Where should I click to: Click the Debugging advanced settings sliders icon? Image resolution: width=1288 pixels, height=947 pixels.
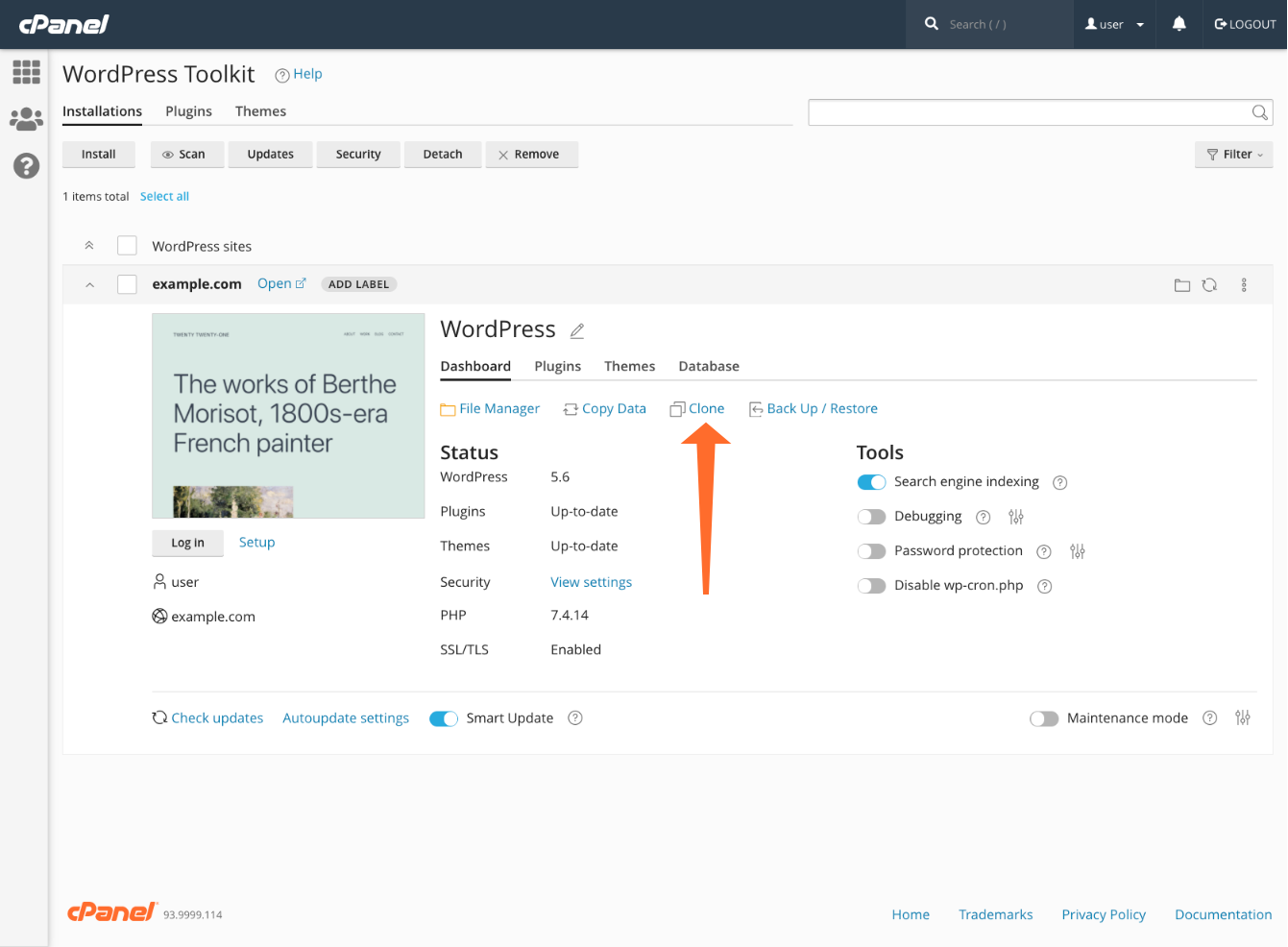(x=1015, y=517)
